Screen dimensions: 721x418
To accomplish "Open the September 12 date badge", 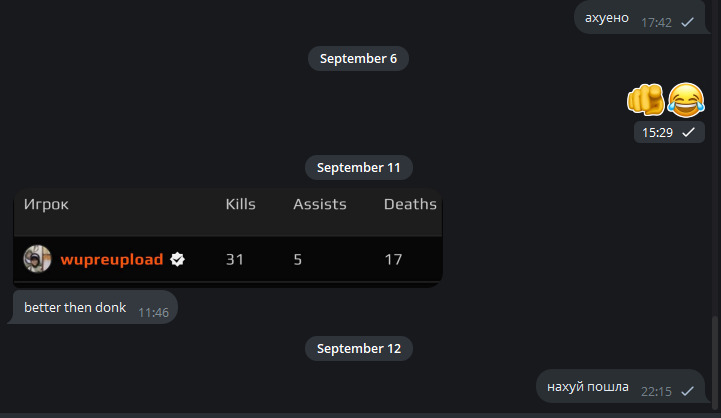I will tap(358, 349).
